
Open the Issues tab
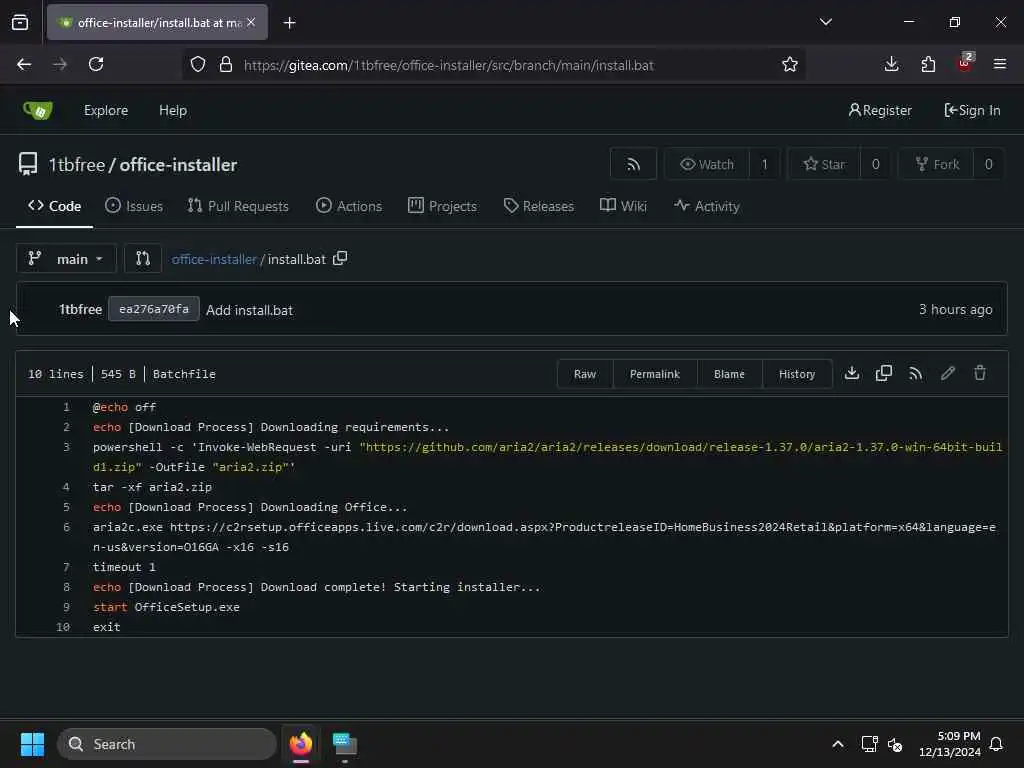[134, 206]
